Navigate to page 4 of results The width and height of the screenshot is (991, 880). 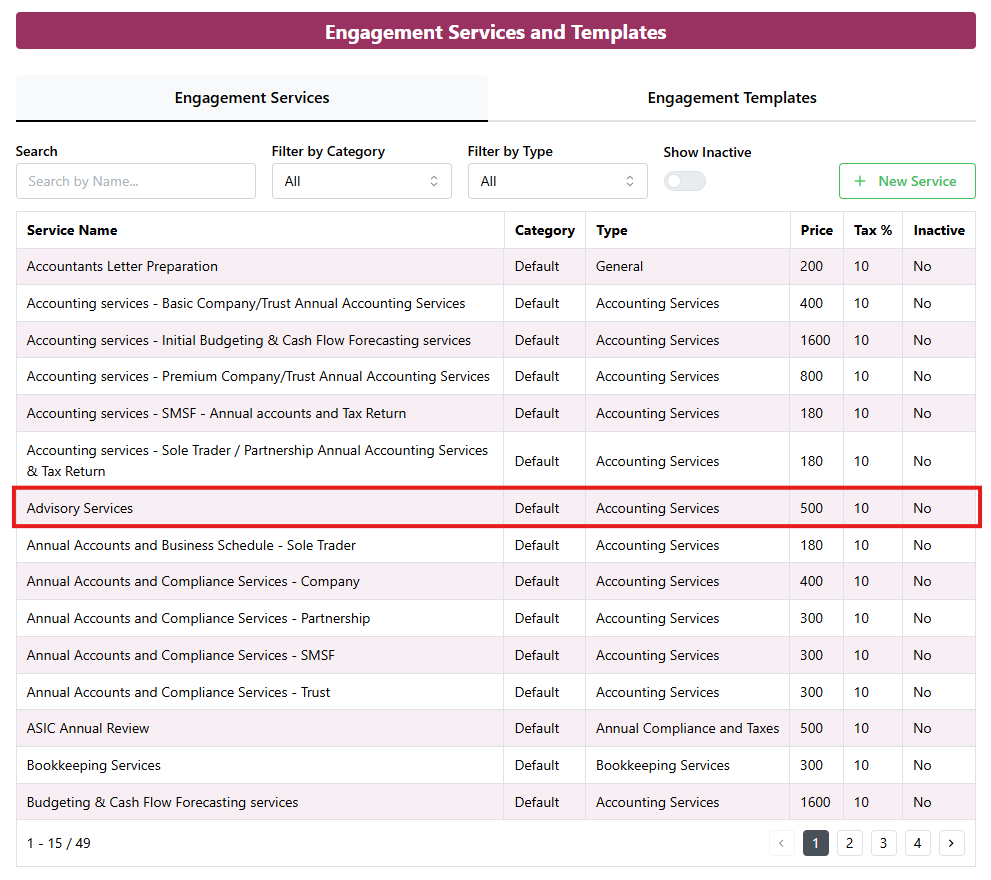click(917, 843)
